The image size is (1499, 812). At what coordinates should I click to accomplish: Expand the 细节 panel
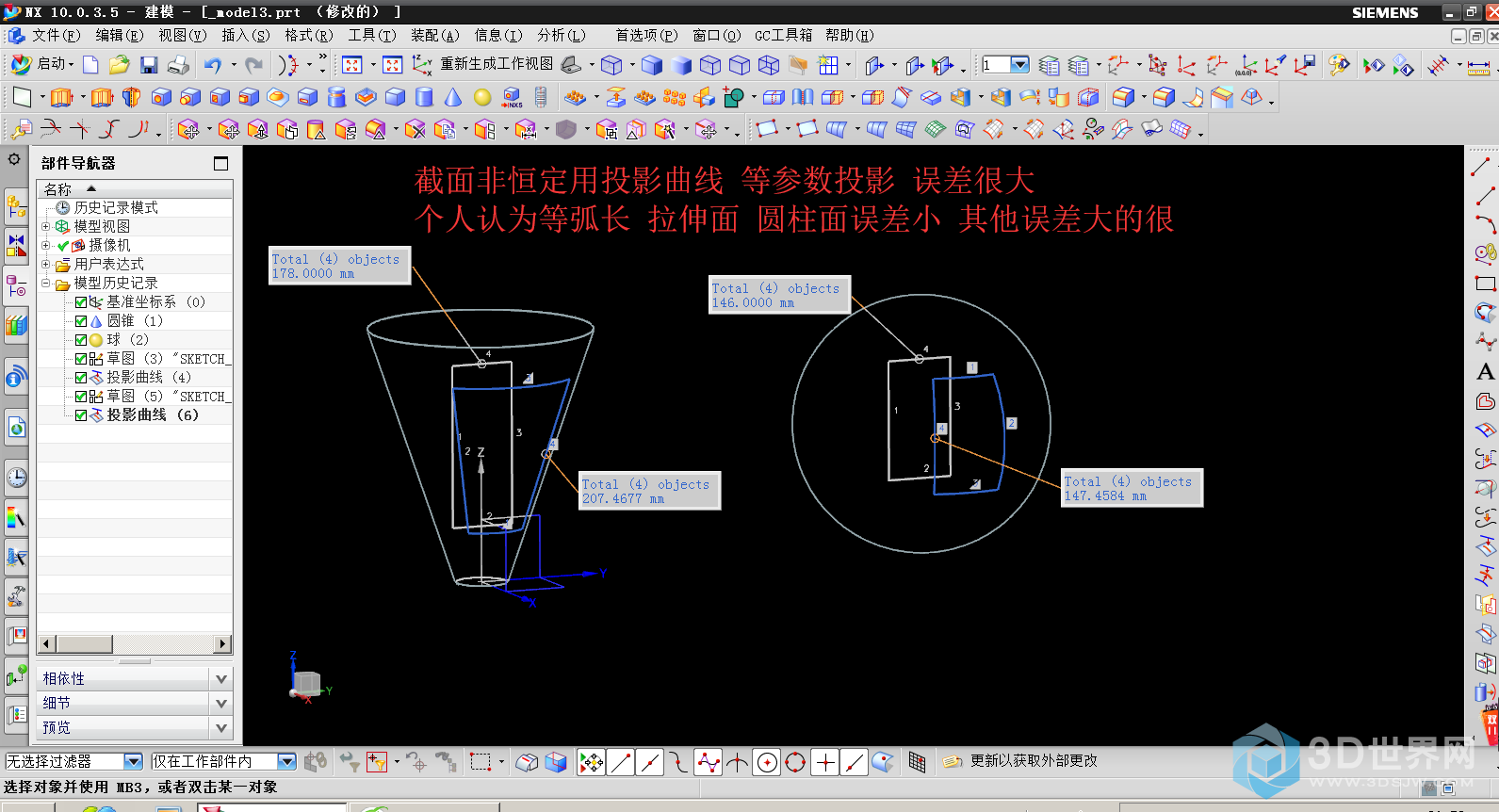[135, 703]
